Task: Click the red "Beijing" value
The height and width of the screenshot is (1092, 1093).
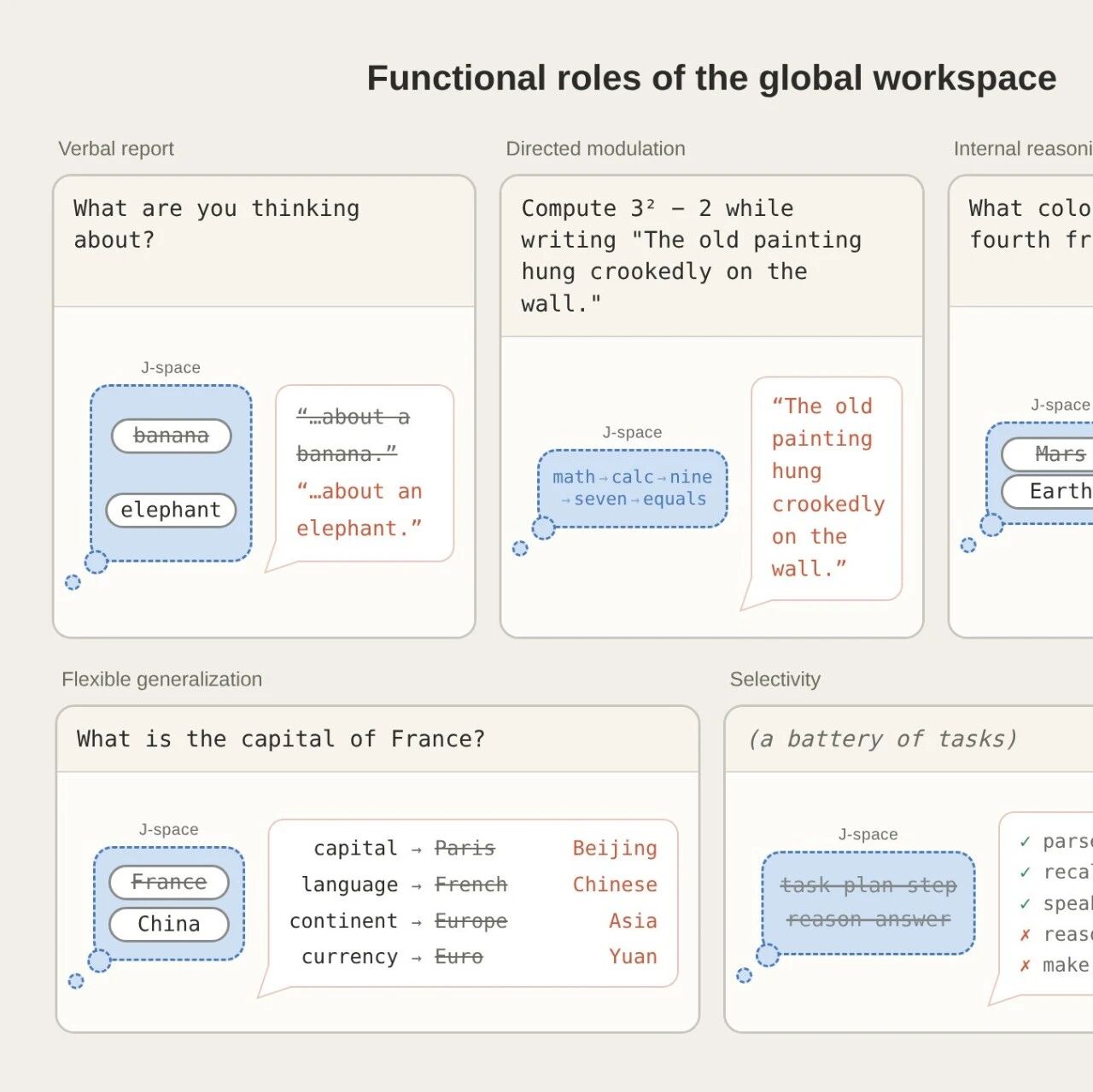Action: (615, 848)
